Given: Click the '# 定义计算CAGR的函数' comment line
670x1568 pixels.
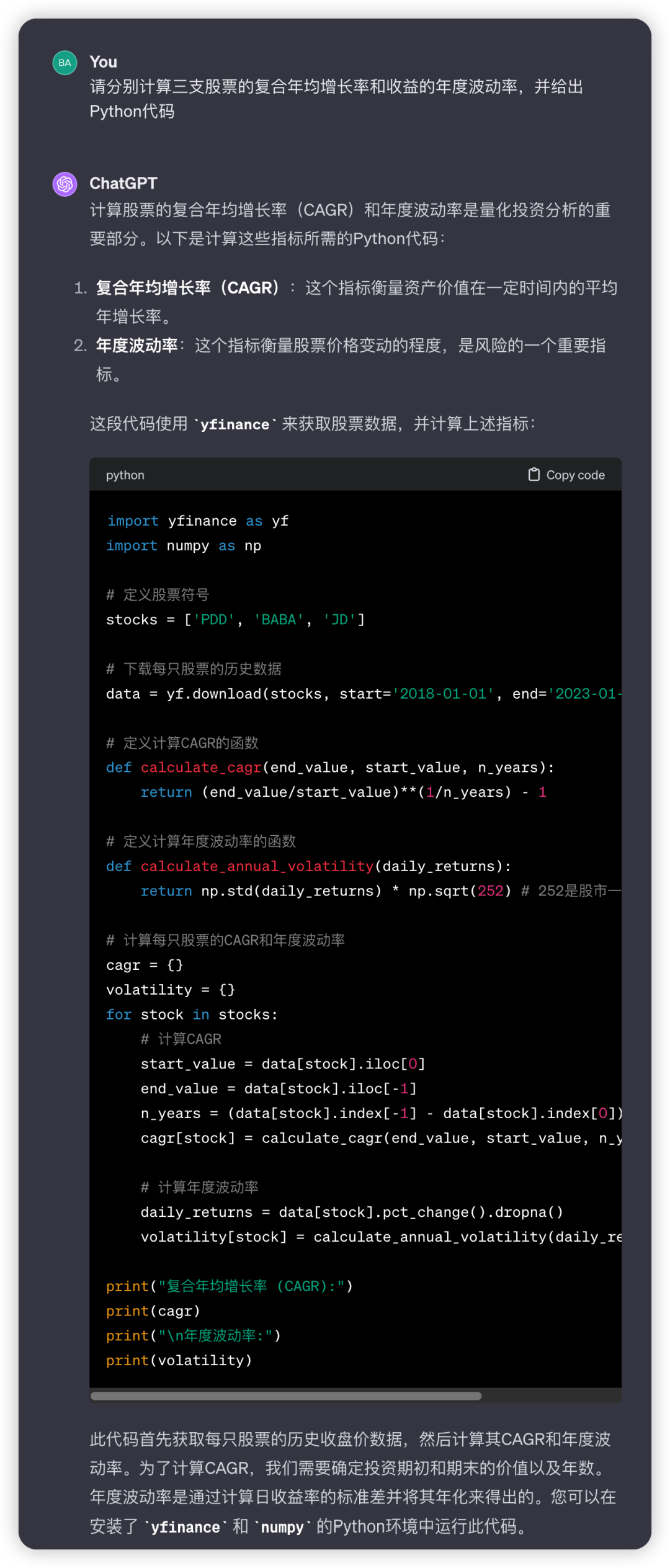Looking at the screenshot, I should tap(182, 743).
